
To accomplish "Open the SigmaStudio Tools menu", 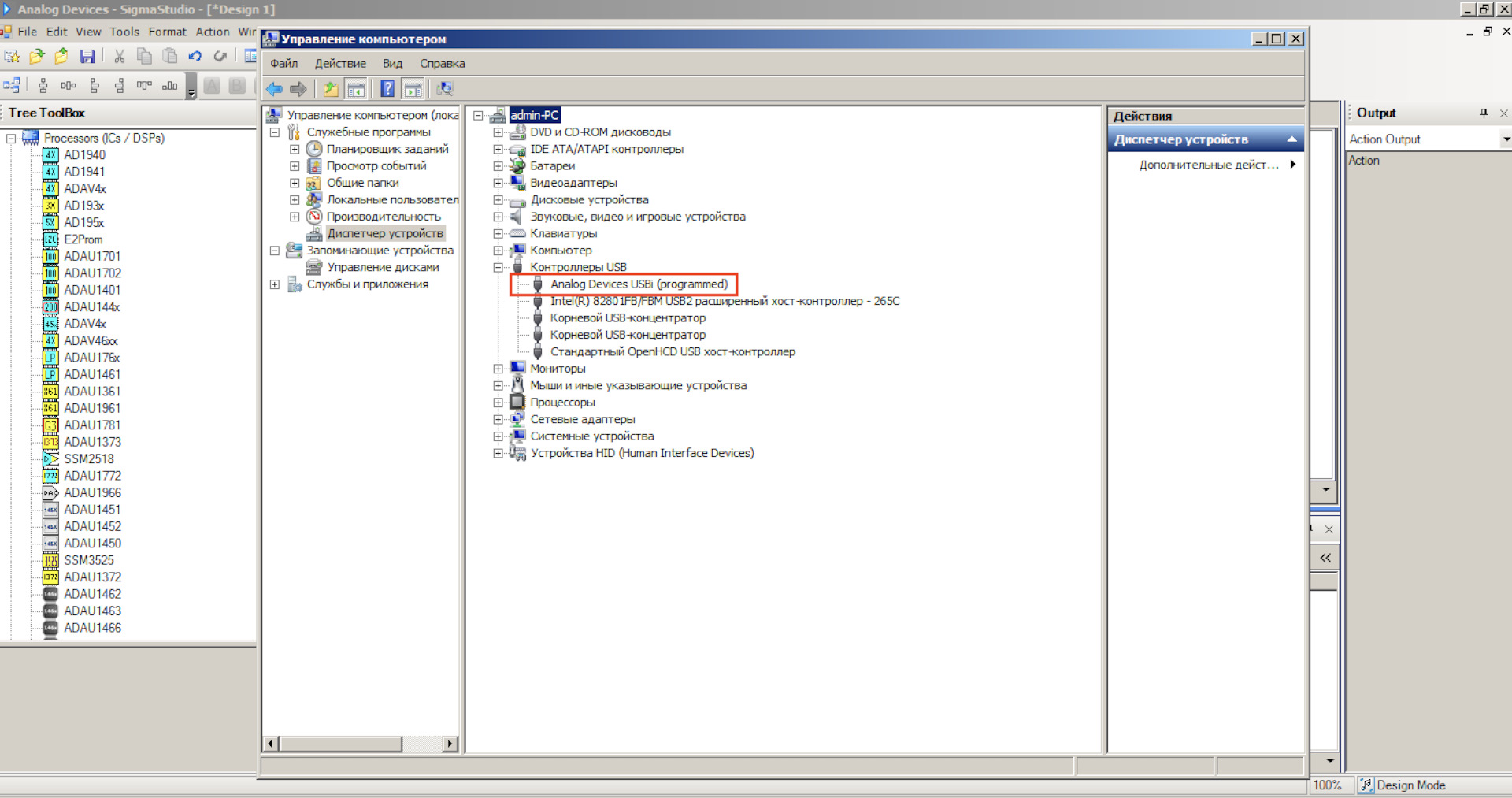I will 124,32.
